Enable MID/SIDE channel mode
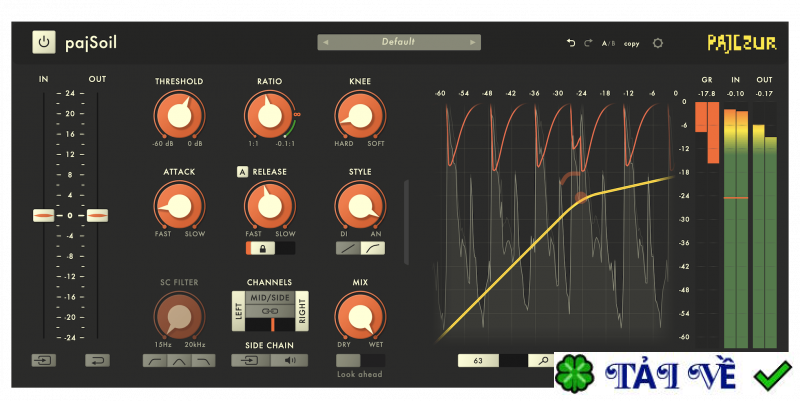Screen dimensions: 800x401 coord(270,297)
